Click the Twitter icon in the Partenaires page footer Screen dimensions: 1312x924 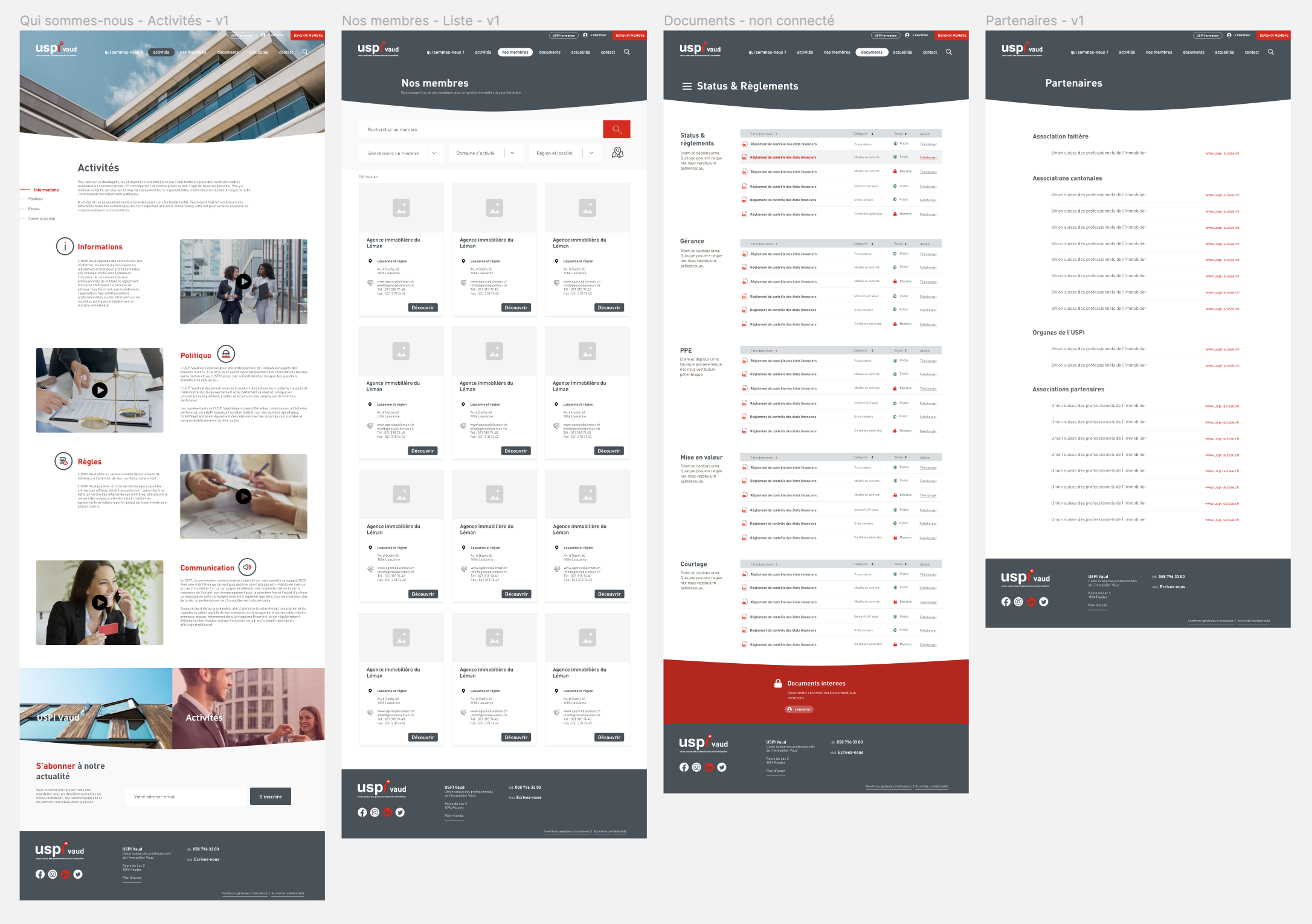1044,602
